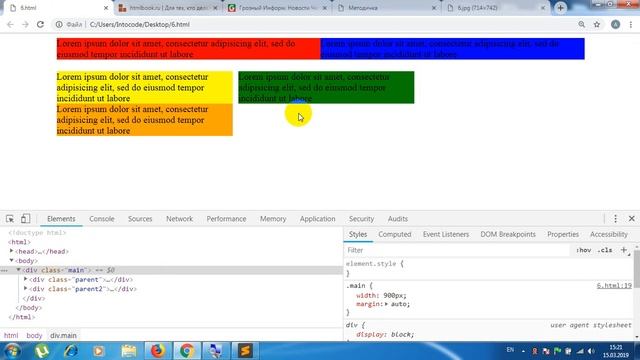The image size is (640, 360).
Task: Switch to the htmlbook.ru browser tab
Action: click(168, 8)
